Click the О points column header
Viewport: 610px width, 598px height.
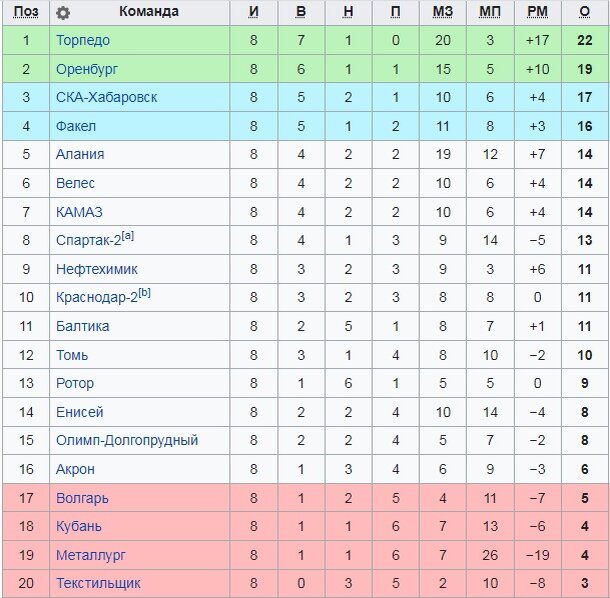tap(585, 12)
